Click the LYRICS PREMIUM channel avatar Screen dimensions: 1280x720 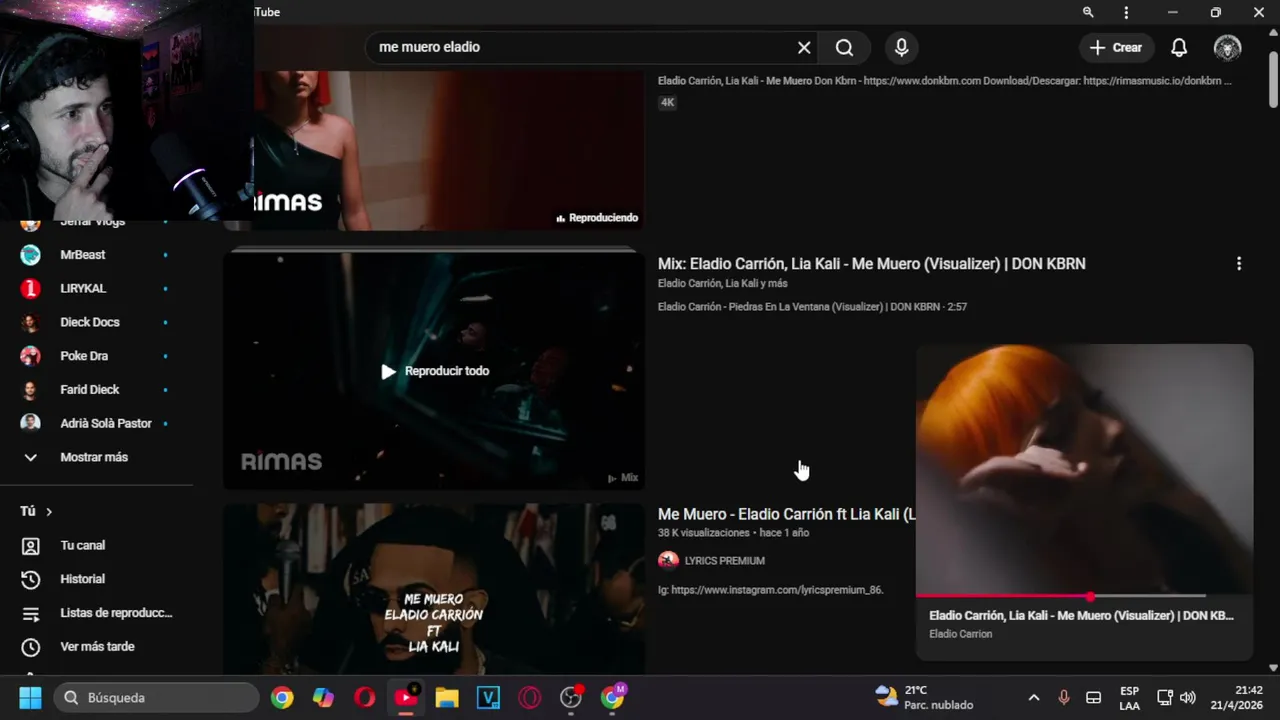tap(668, 561)
